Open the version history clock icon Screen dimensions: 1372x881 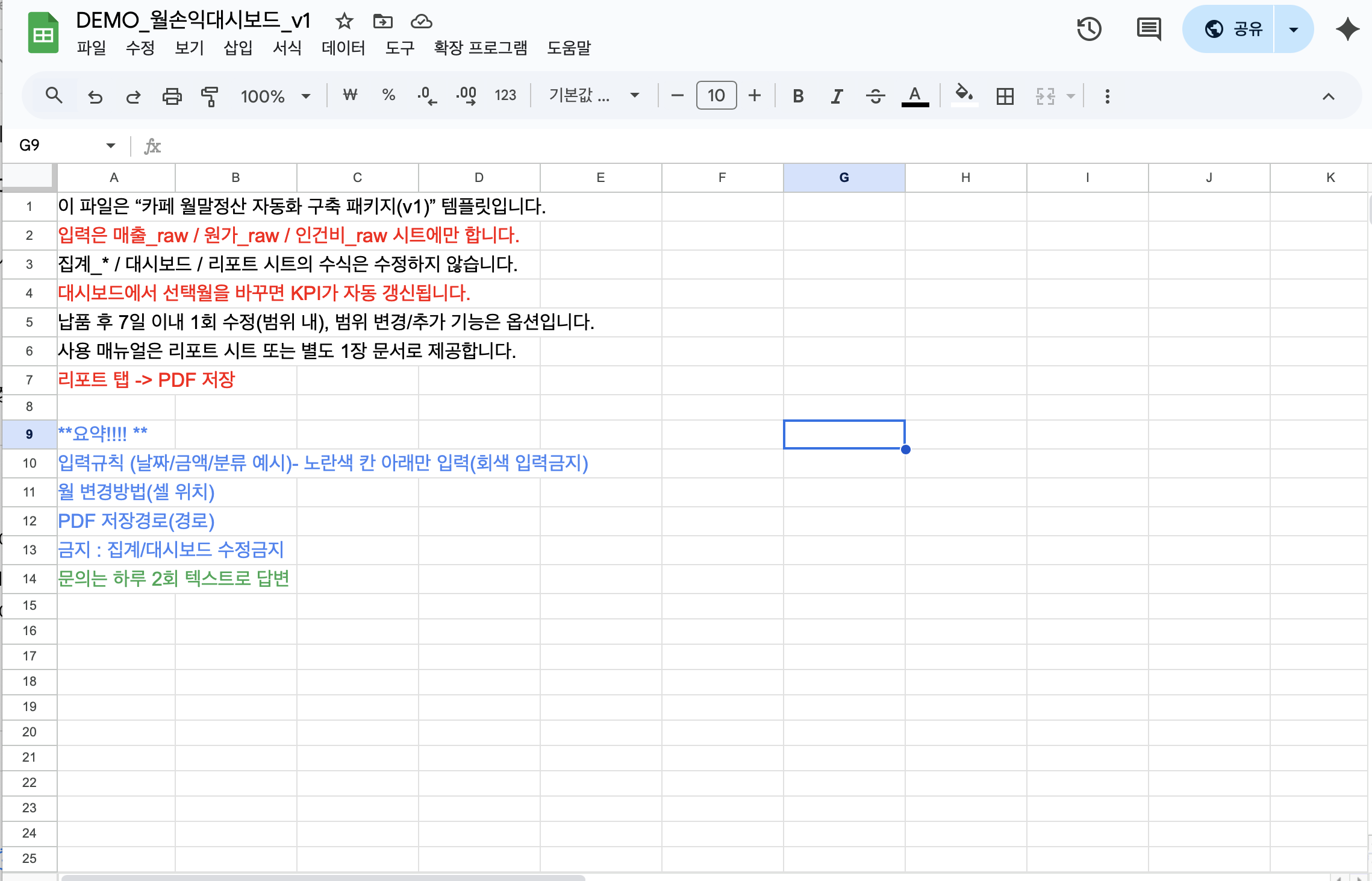point(1089,29)
